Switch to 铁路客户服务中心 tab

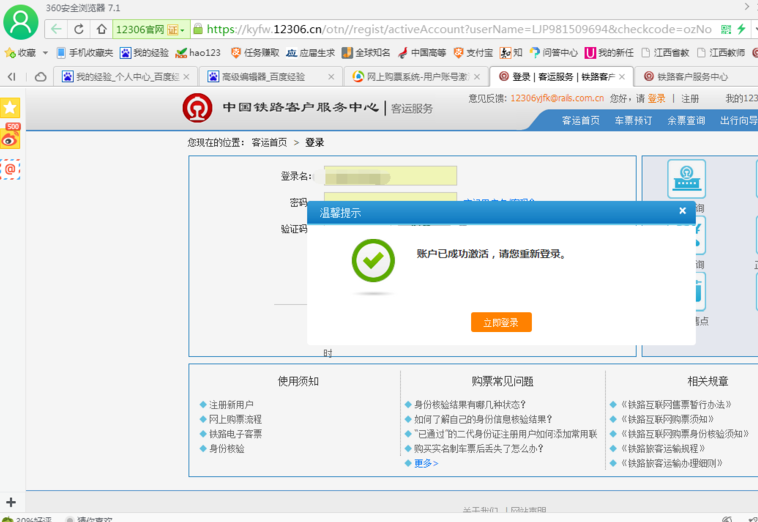pyautogui.click(x=692, y=77)
